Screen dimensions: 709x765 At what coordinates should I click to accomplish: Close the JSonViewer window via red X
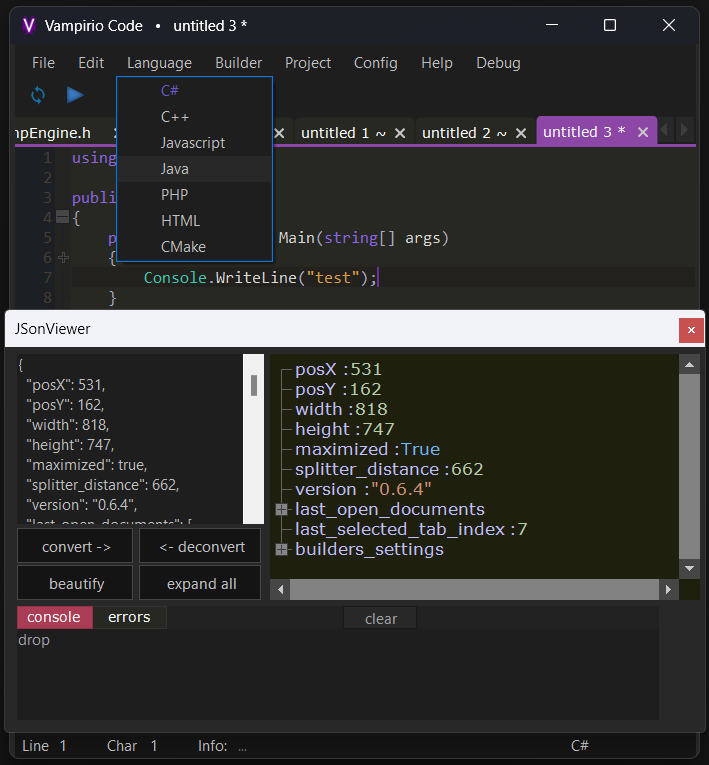(691, 330)
